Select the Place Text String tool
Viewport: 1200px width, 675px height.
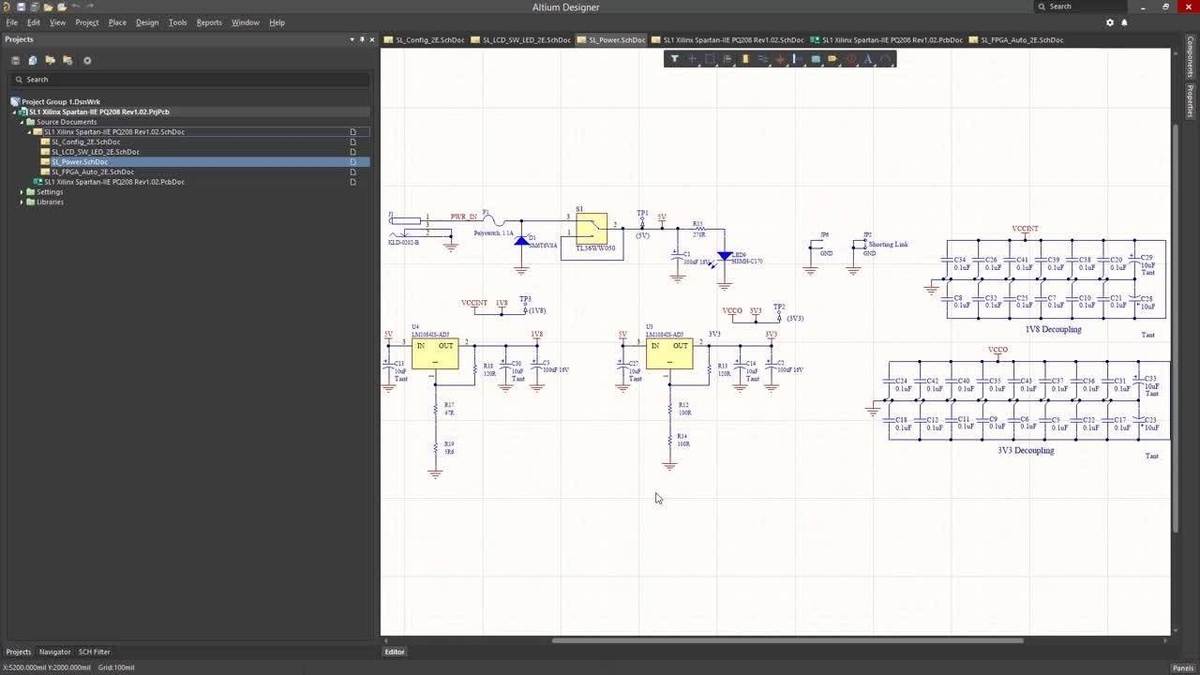pyautogui.click(x=868, y=59)
